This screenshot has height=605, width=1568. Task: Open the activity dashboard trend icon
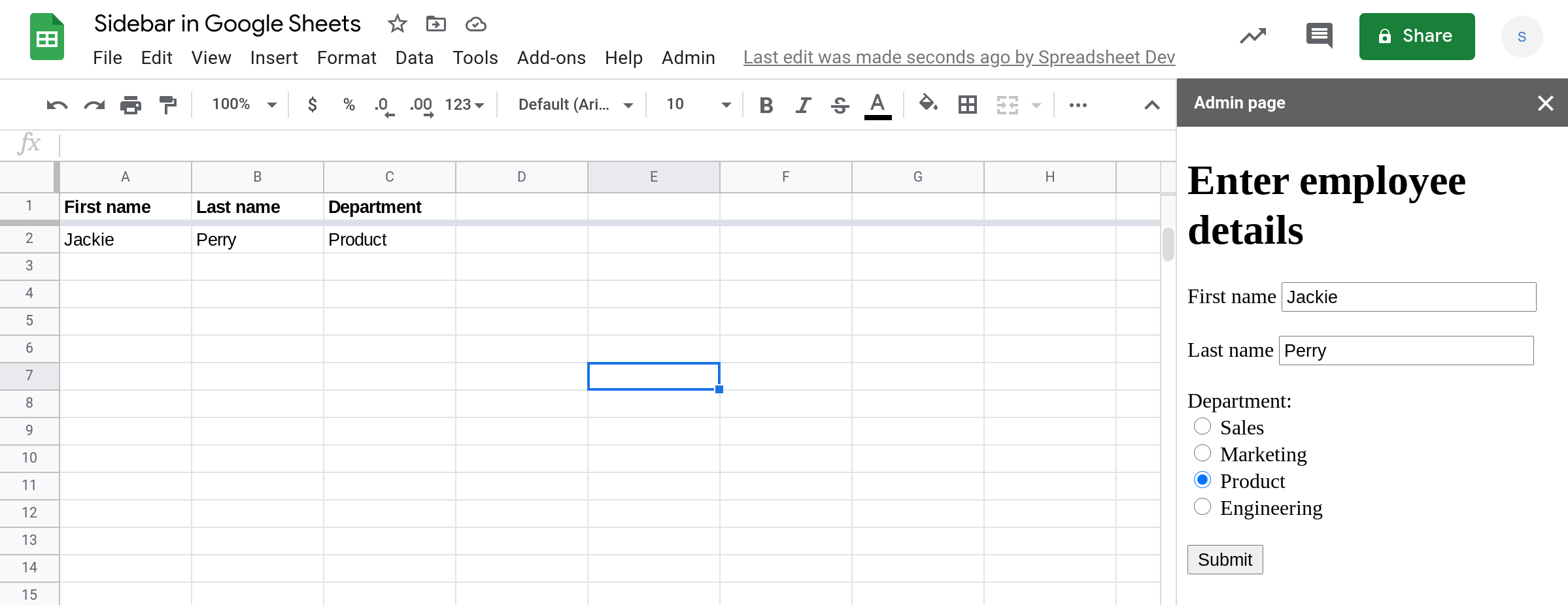[1253, 36]
